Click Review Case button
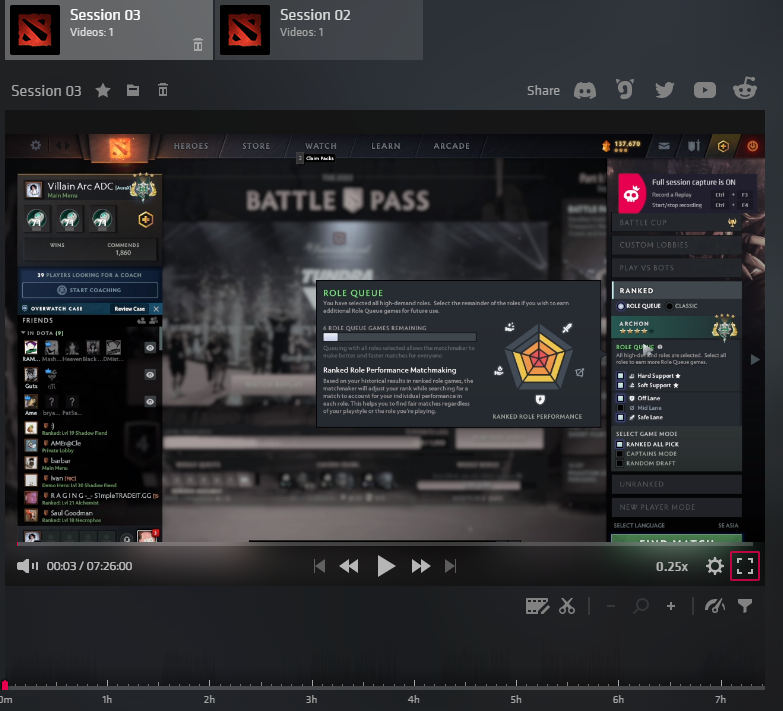Screen dimensions: 783x711 [x=129, y=309]
